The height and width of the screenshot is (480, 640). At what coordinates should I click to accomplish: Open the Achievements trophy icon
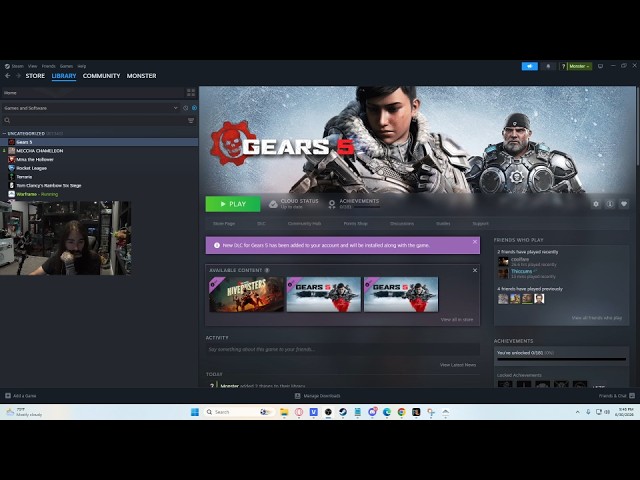332,204
